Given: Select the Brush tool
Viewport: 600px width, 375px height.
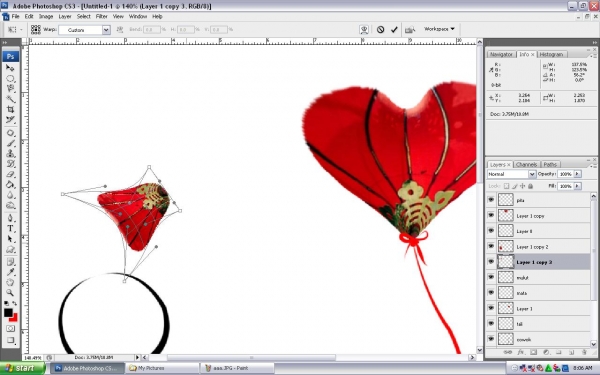Looking at the screenshot, I should pyautogui.click(x=10, y=143).
